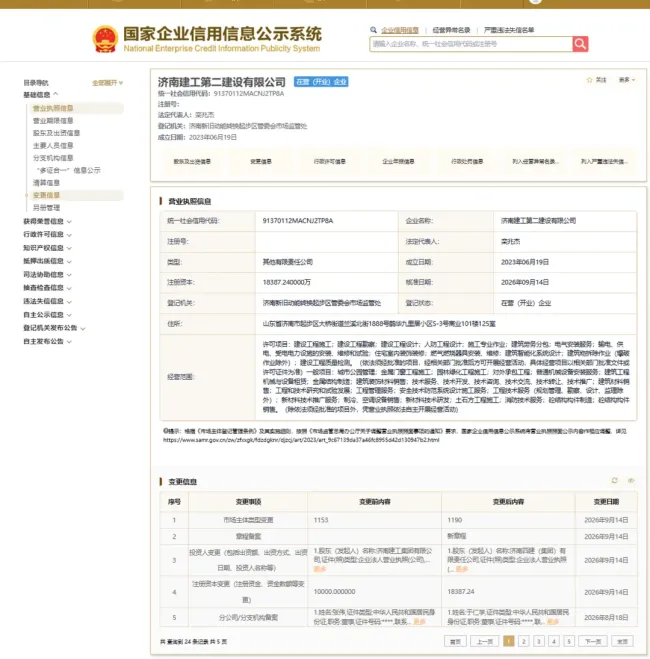This screenshot has width=650, height=659.
Task: Select the 企业信用信息 search tab
Action: 400,30
